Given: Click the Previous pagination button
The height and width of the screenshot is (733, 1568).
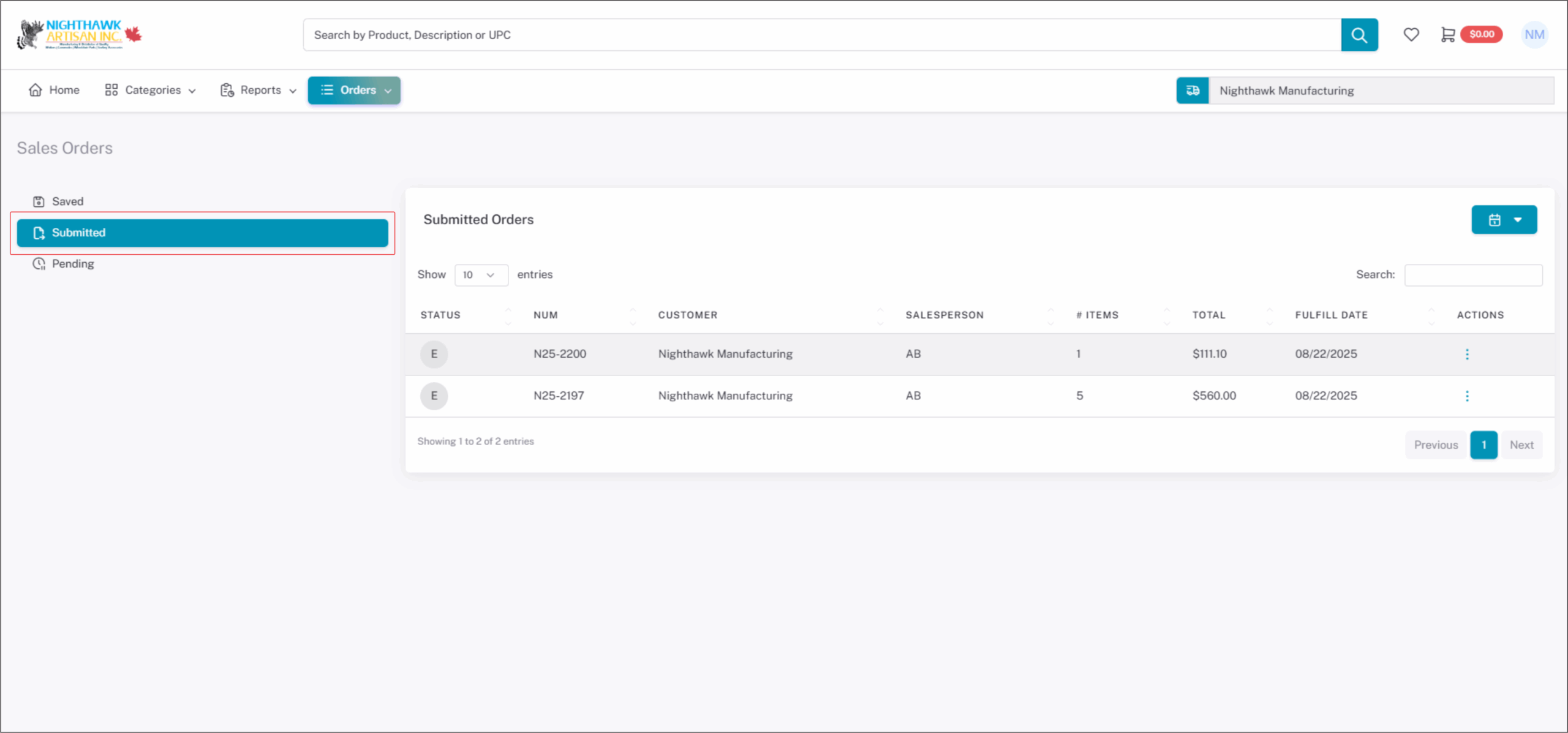Looking at the screenshot, I should [x=1435, y=445].
